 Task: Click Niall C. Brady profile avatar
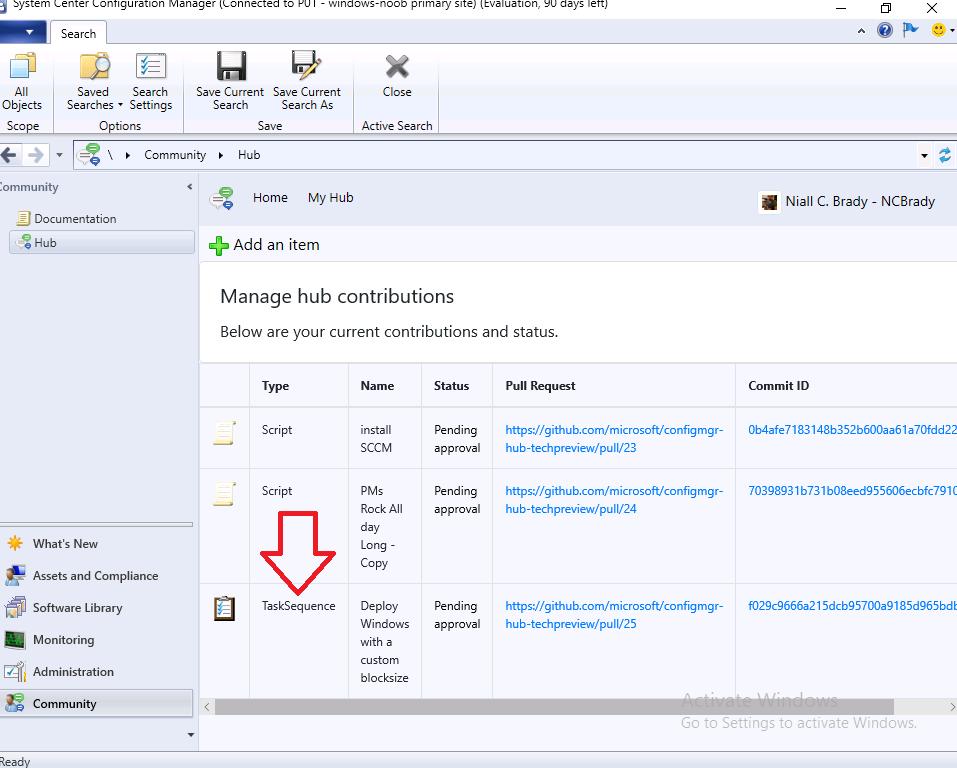click(769, 201)
